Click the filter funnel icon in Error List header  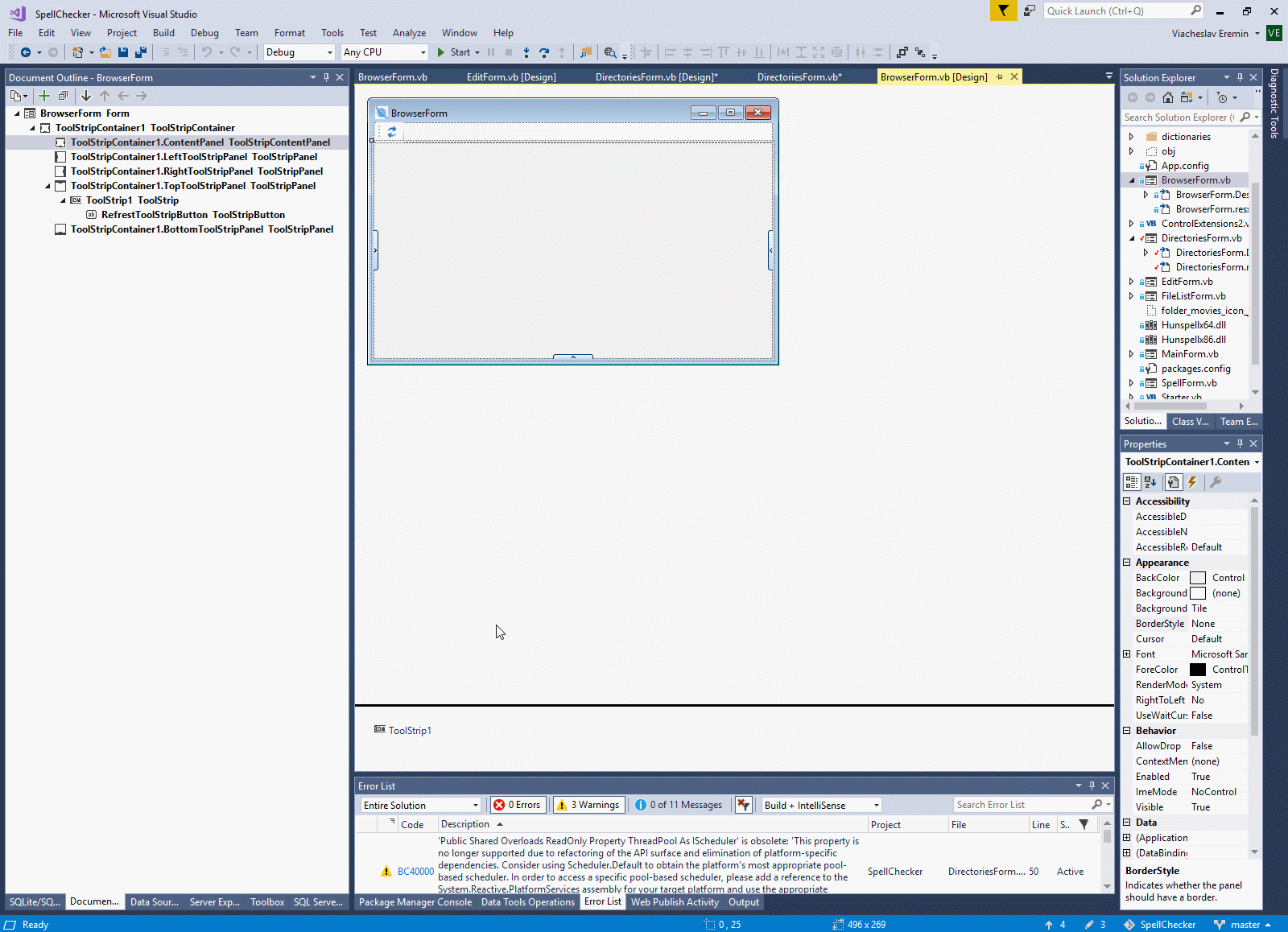click(1084, 824)
